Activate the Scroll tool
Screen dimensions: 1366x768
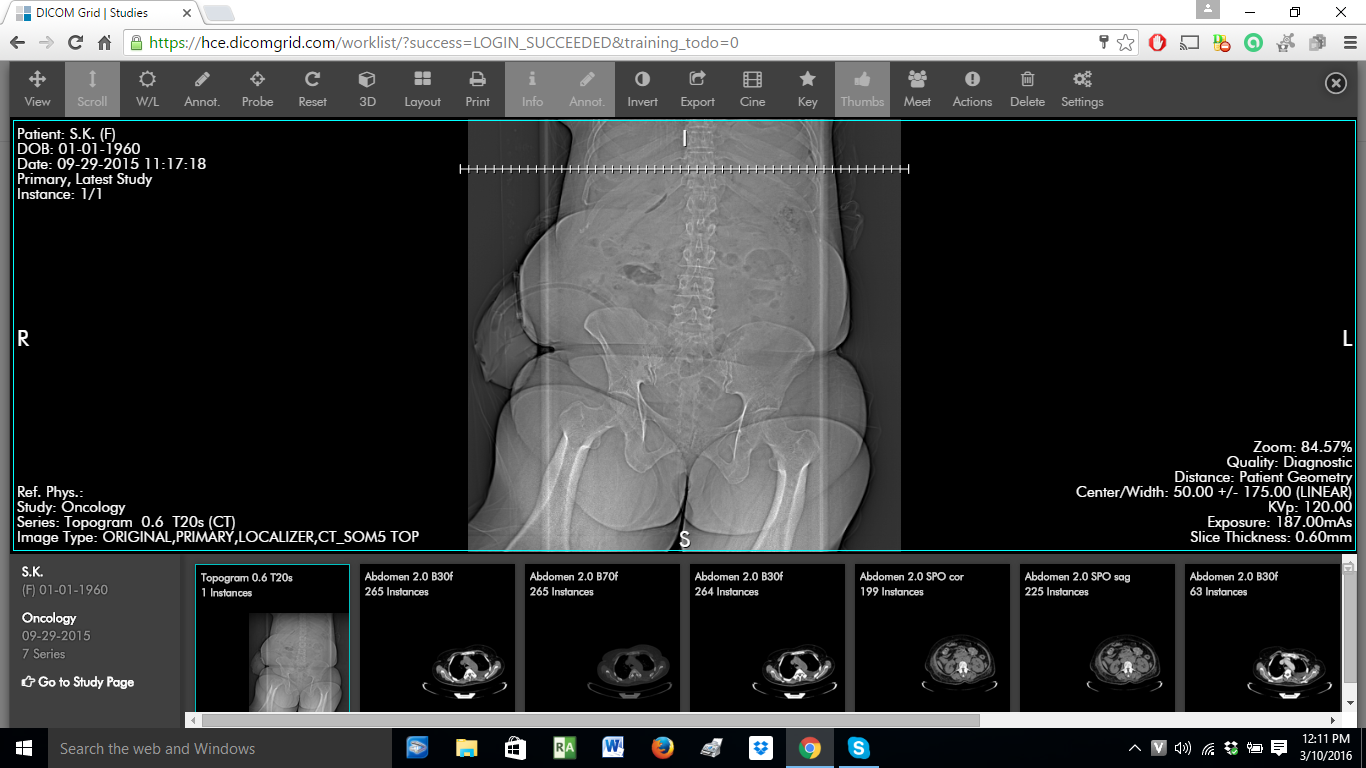click(x=92, y=89)
